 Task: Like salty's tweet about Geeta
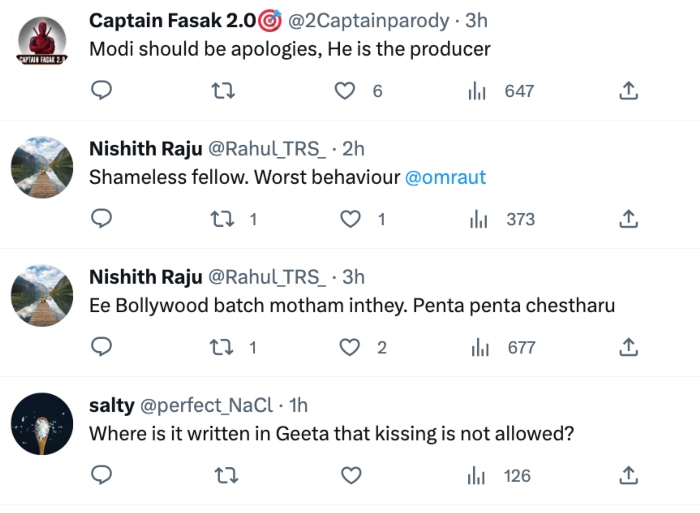pyautogui.click(x=349, y=475)
